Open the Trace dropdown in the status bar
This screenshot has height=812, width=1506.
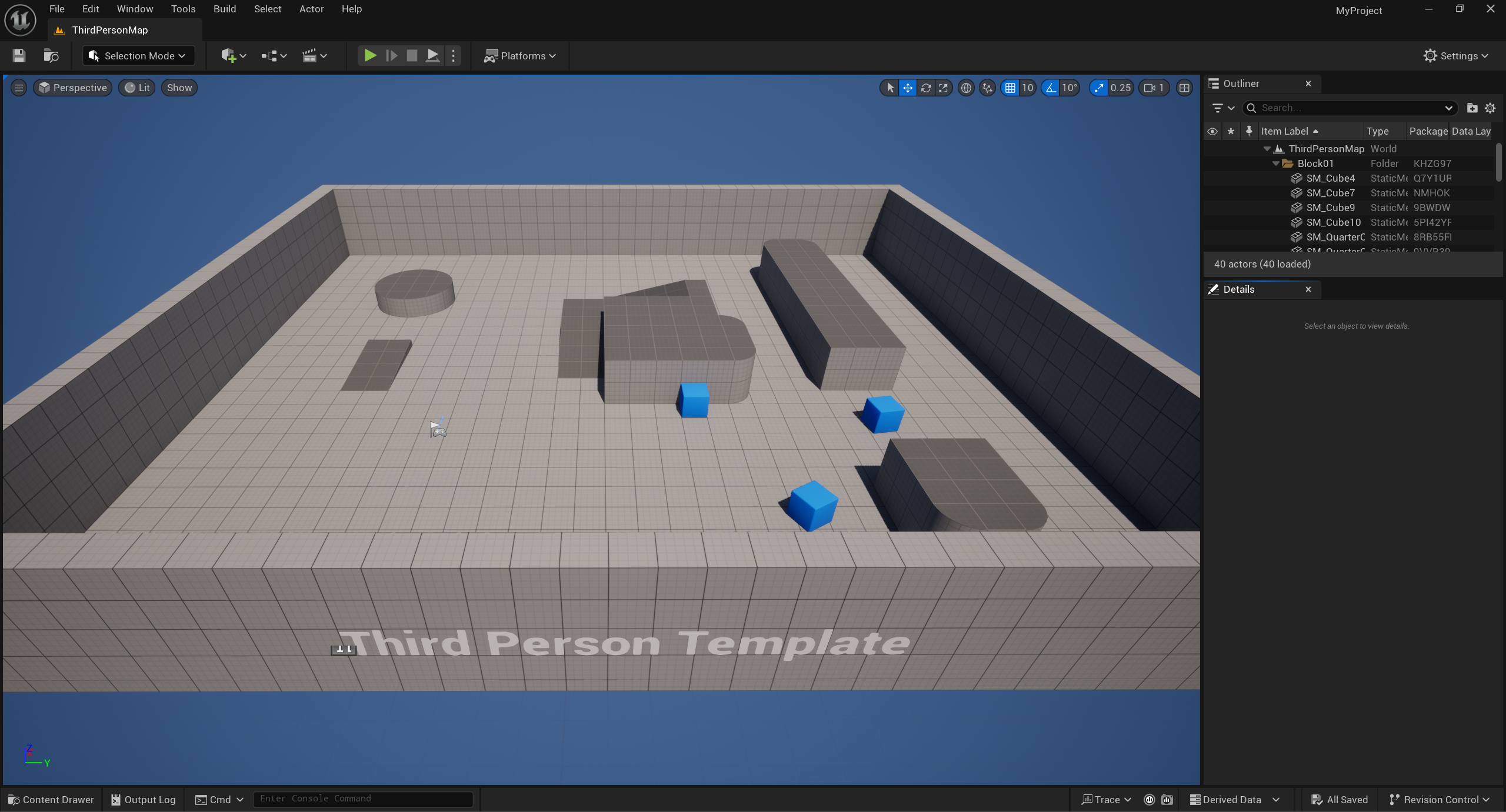(1106, 800)
